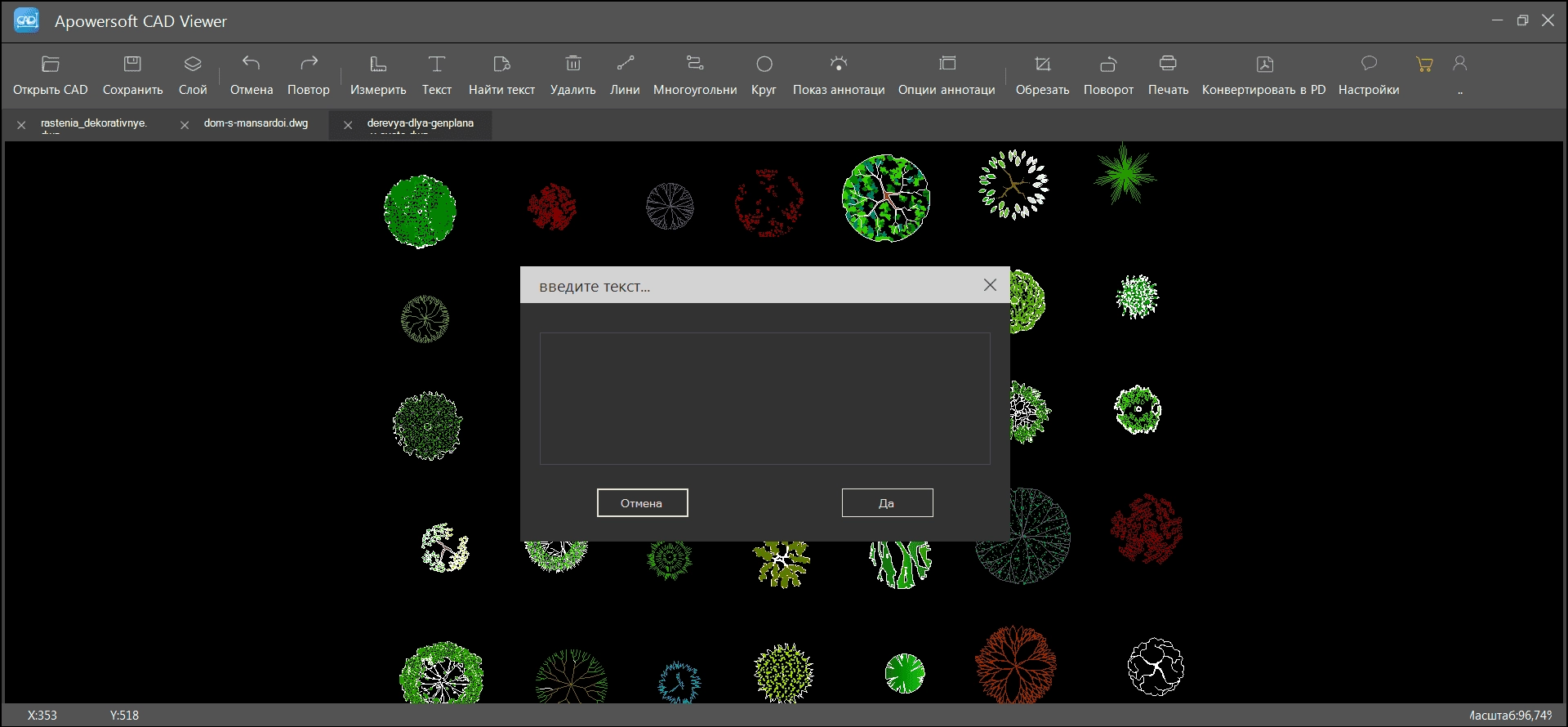Click the shopping cart icon
This screenshot has width=1568, height=727.
(x=1424, y=64)
